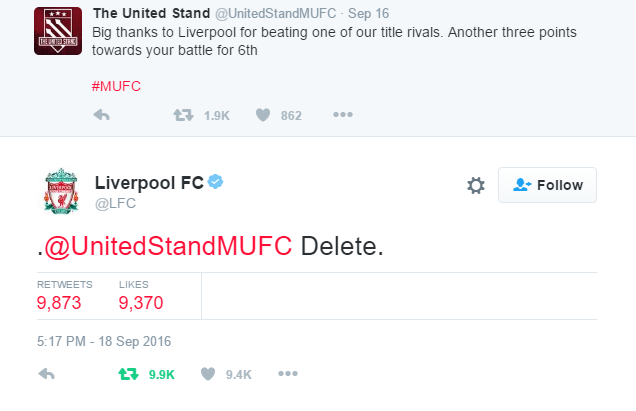Open the gear settings dropdown

476,186
